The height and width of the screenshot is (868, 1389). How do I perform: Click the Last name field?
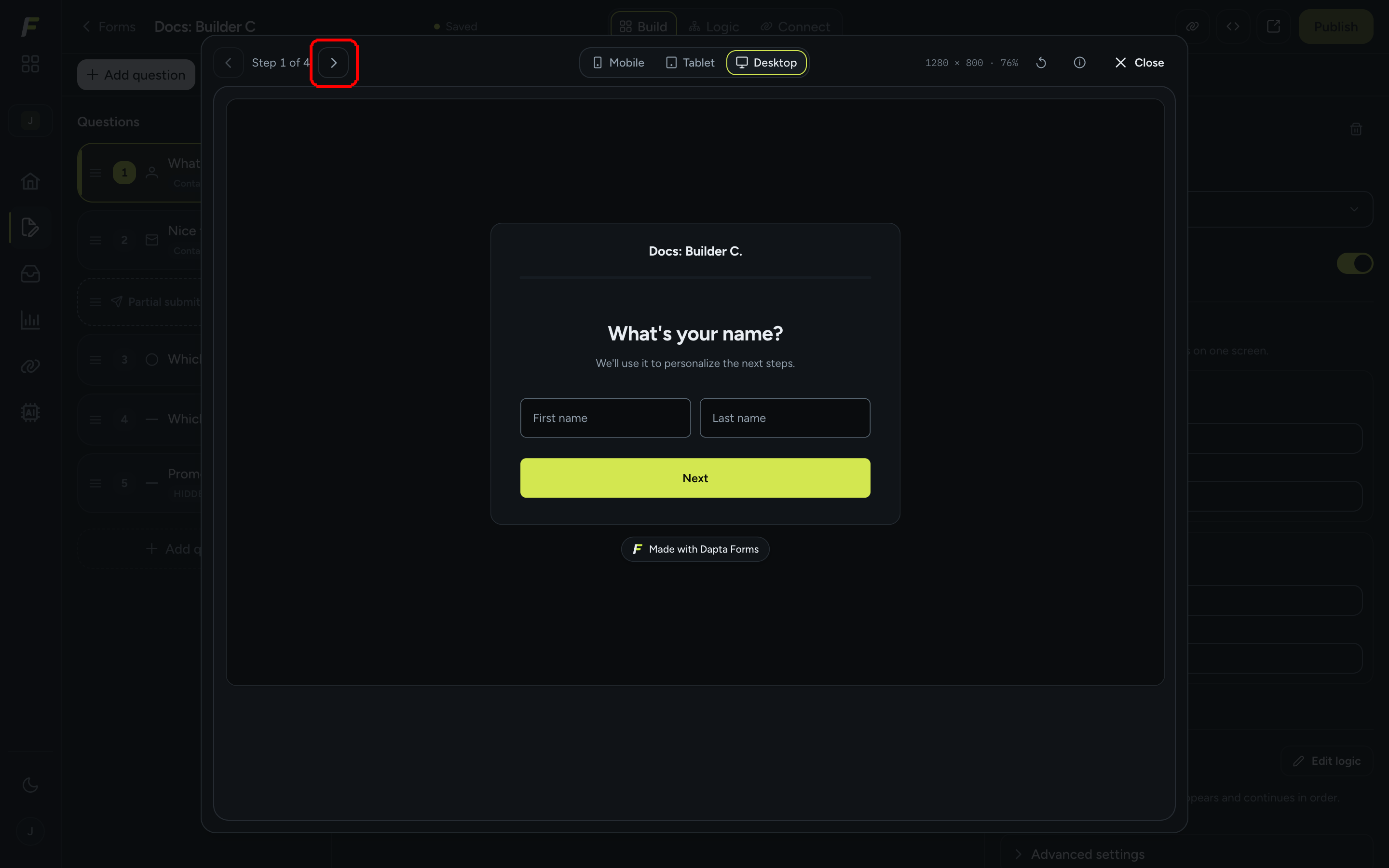point(785,418)
